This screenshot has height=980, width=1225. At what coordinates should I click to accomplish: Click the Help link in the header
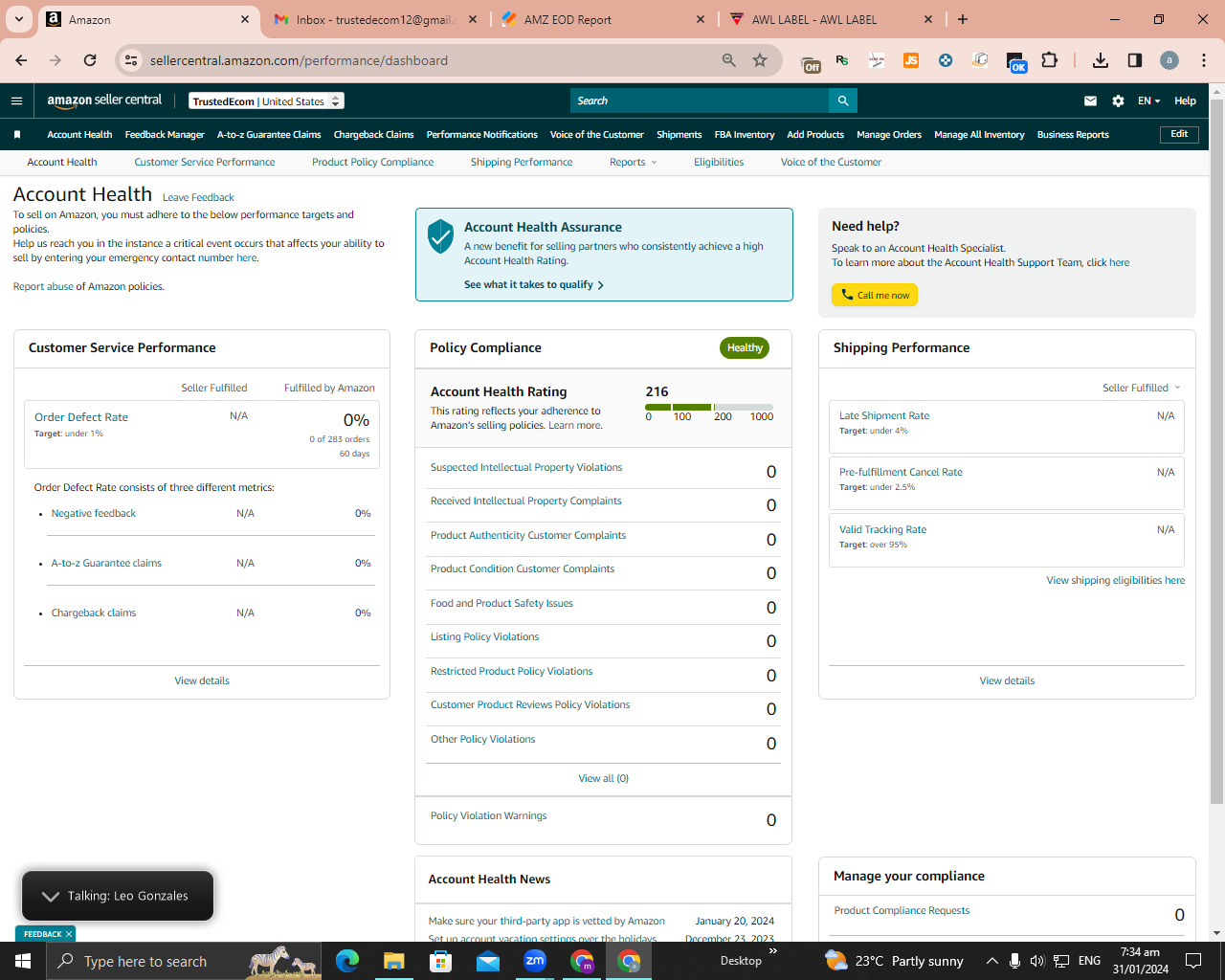tap(1185, 100)
